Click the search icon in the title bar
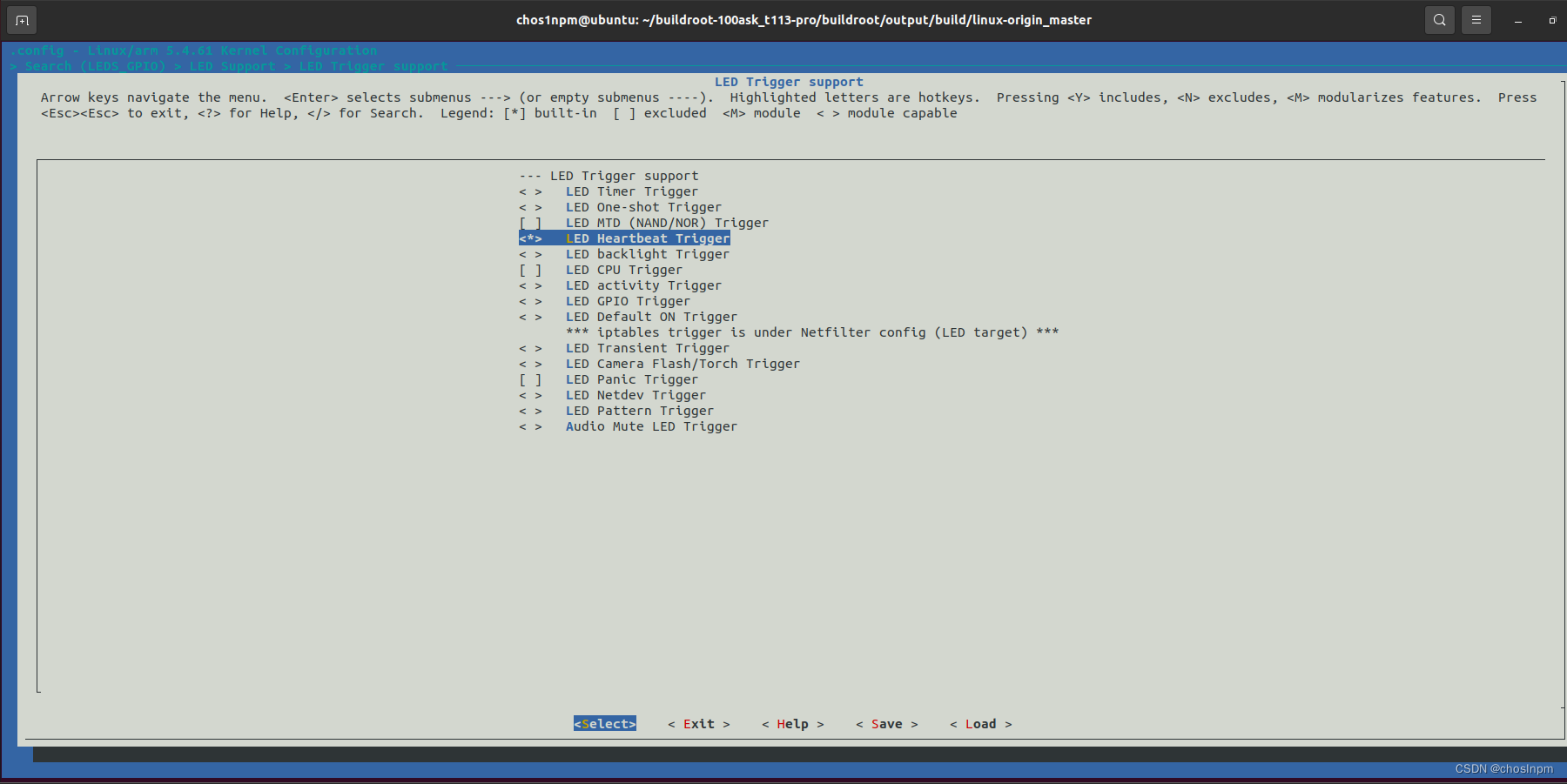This screenshot has width=1567, height=784. (x=1439, y=19)
